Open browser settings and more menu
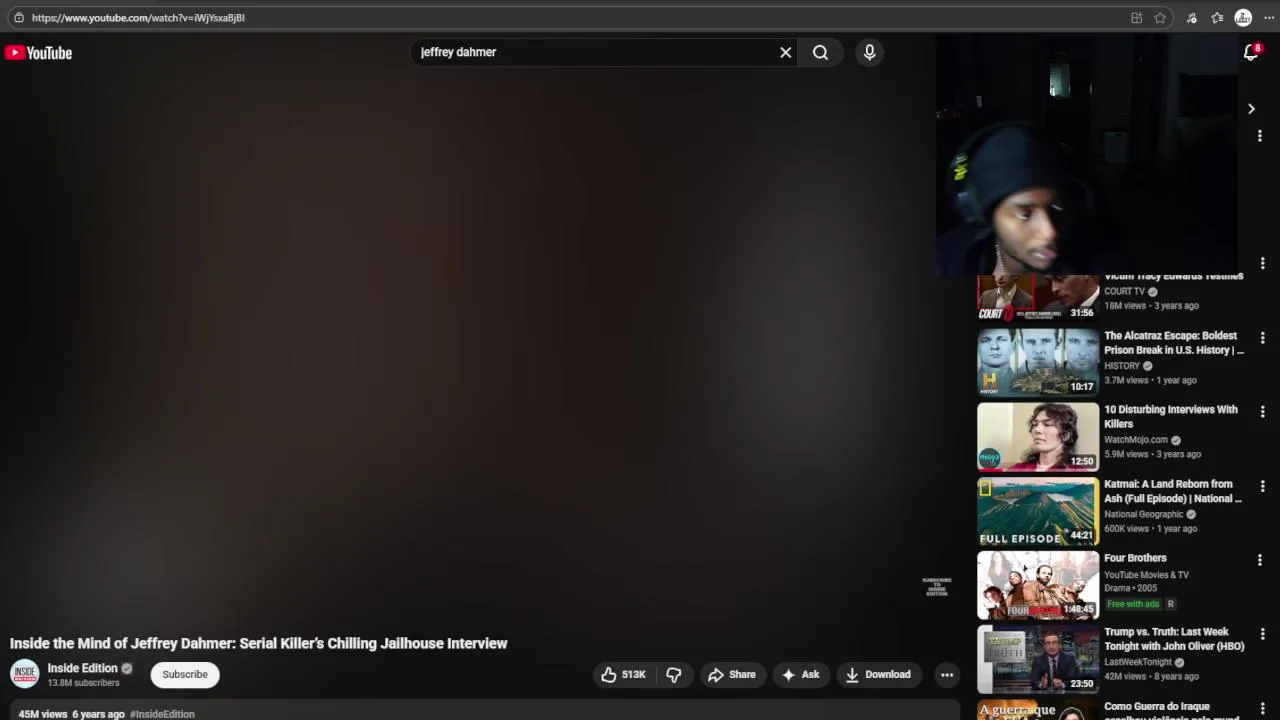 coord(1269,17)
